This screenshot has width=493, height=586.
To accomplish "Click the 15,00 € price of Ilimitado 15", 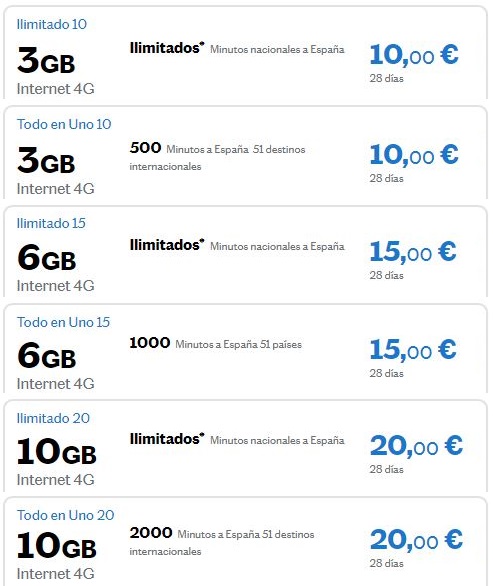I will (x=413, y=252).
